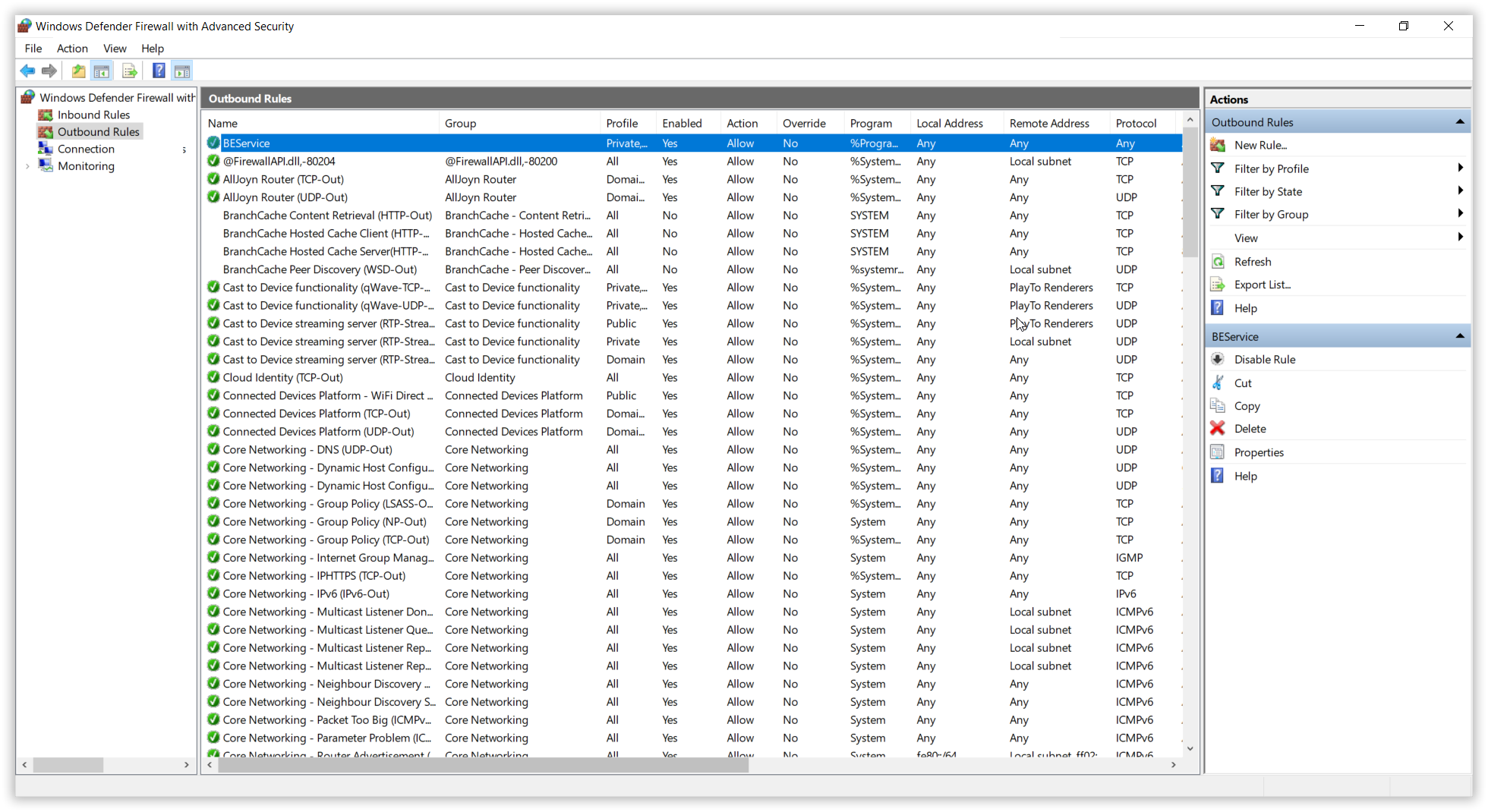Collapse the BEService actions section
The image size is (1488, 812).
[1460, 336]
